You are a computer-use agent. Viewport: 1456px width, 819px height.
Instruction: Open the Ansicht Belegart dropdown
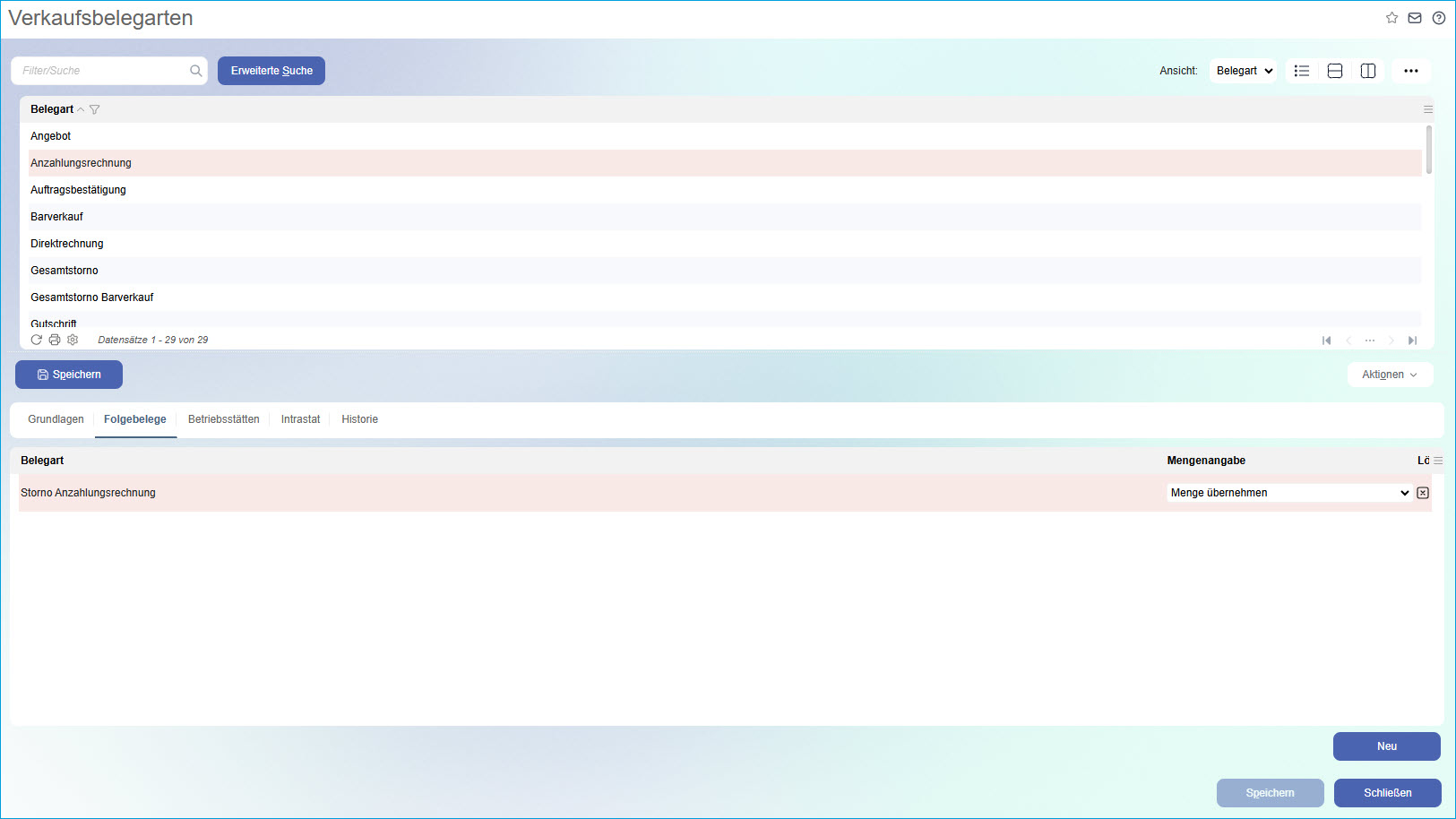(x=1243, y=71)
